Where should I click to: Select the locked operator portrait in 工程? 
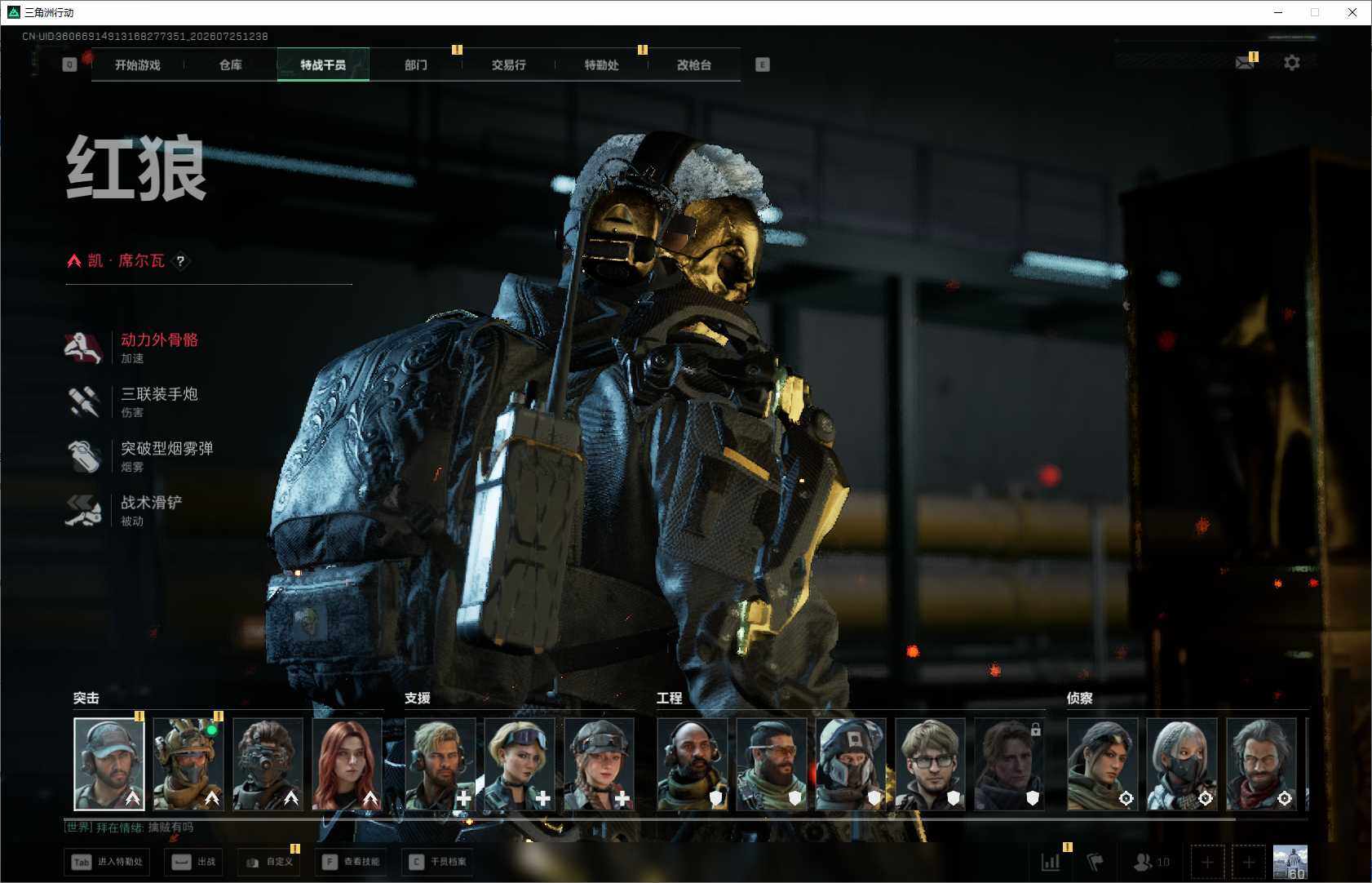pyautogui.click(x=1009, y=764)
